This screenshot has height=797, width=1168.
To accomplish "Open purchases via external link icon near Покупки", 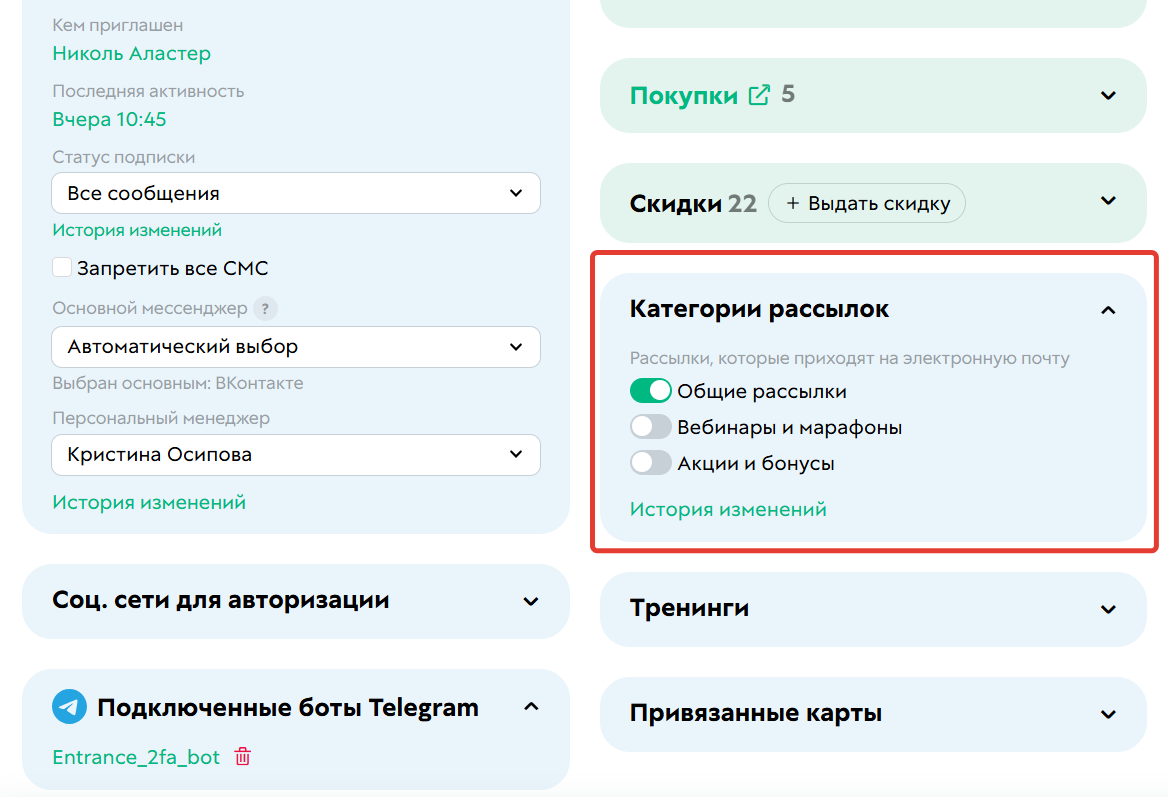I will point(758,94).
